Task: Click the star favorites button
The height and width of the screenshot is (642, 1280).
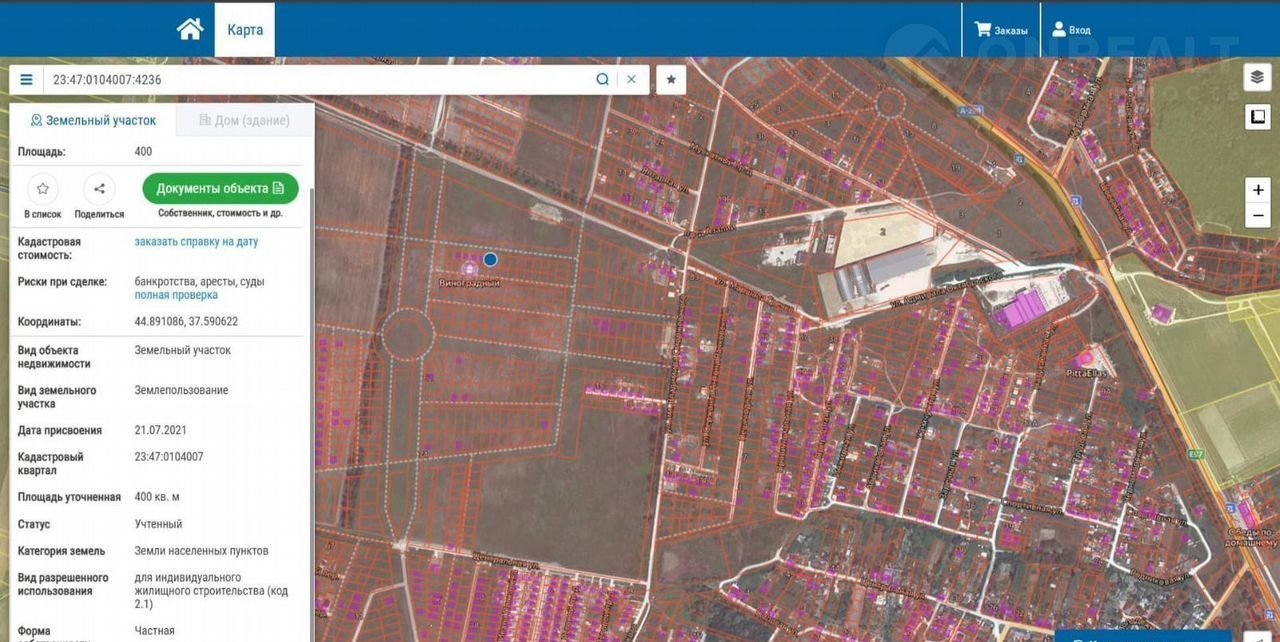Action: tap(671, 80)
